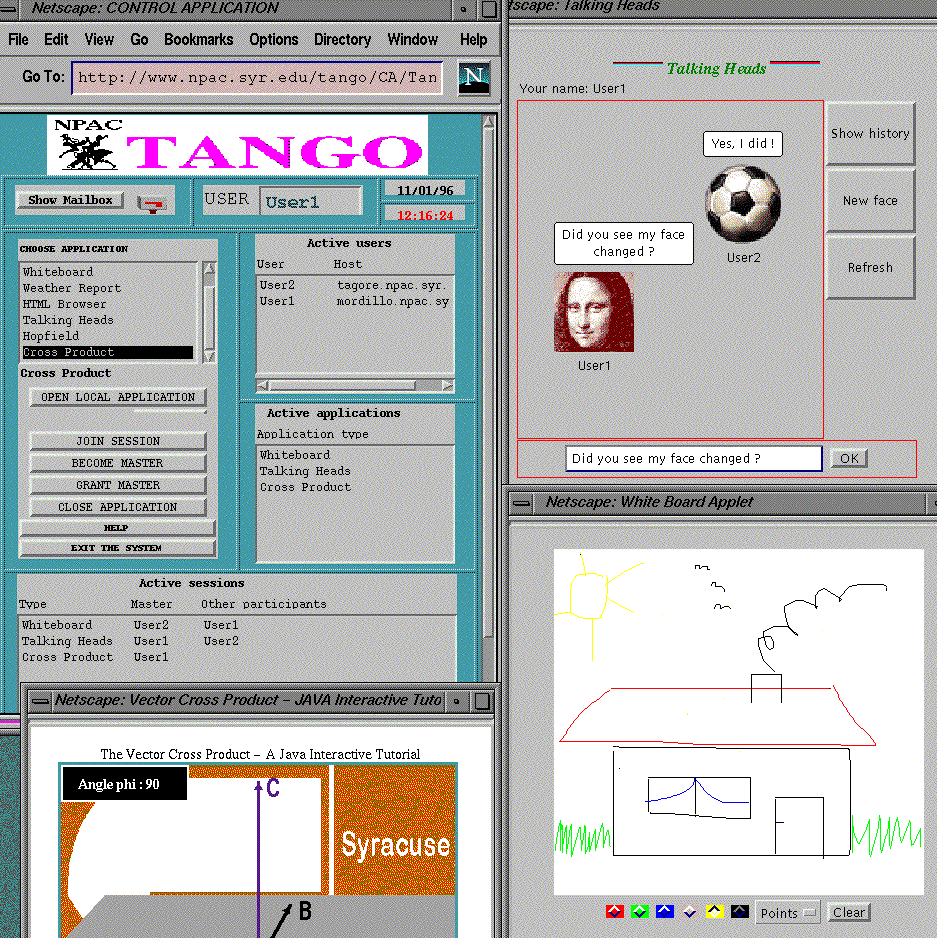Click application list scroll up arrow
This screenshot has width=937, height=938.
pyautogui.click(x=209, y=267)
